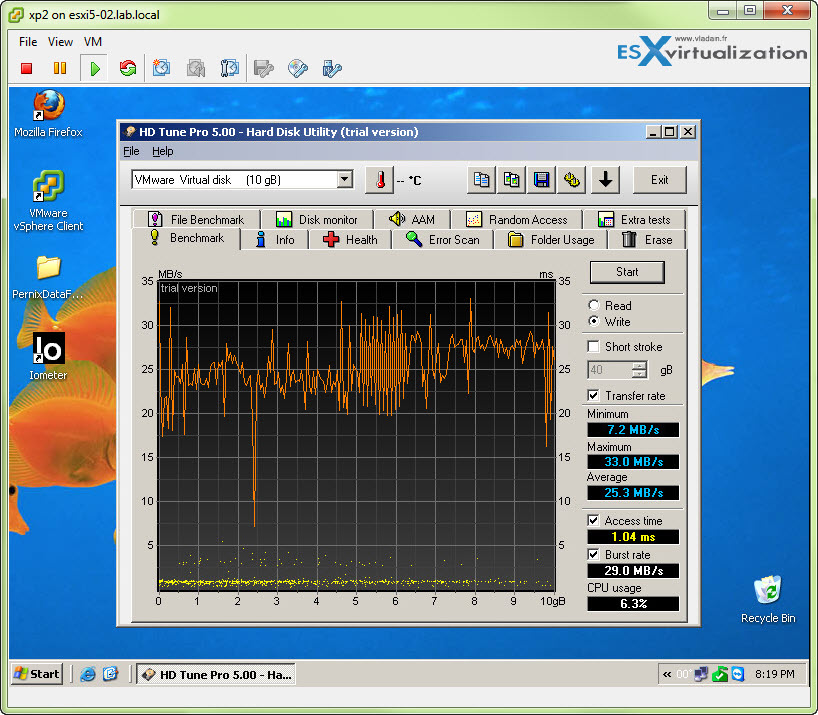This screenshot has height=715, width=818.
Task: Select the Read radio button
Action: pos(594,305)
